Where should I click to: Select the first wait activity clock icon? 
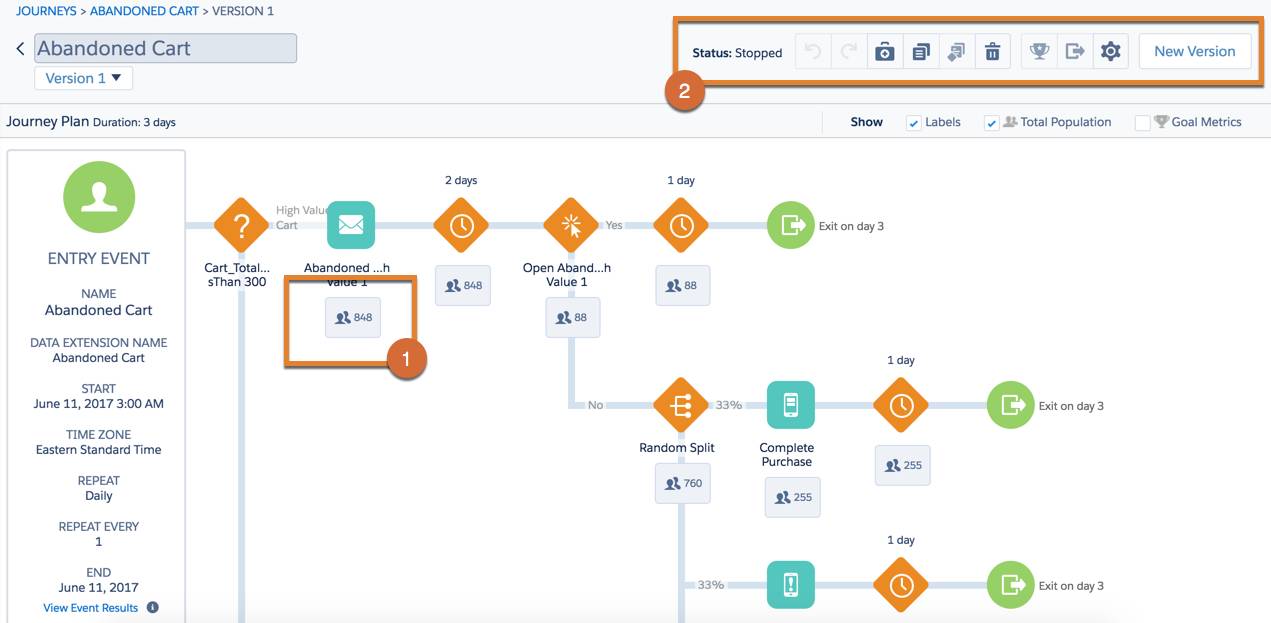461,225
